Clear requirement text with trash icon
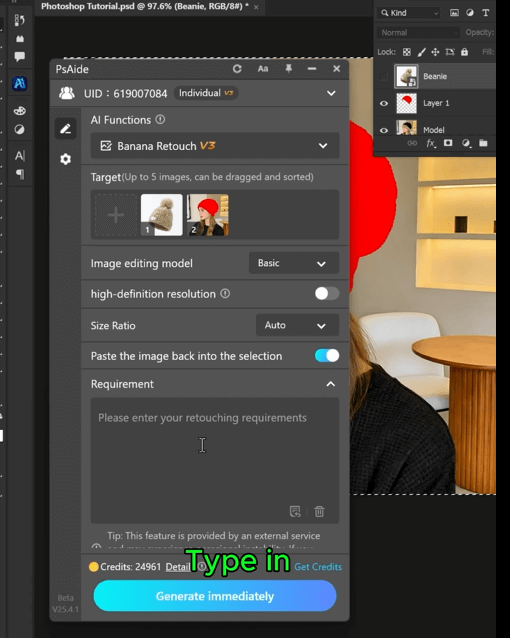 320,511
